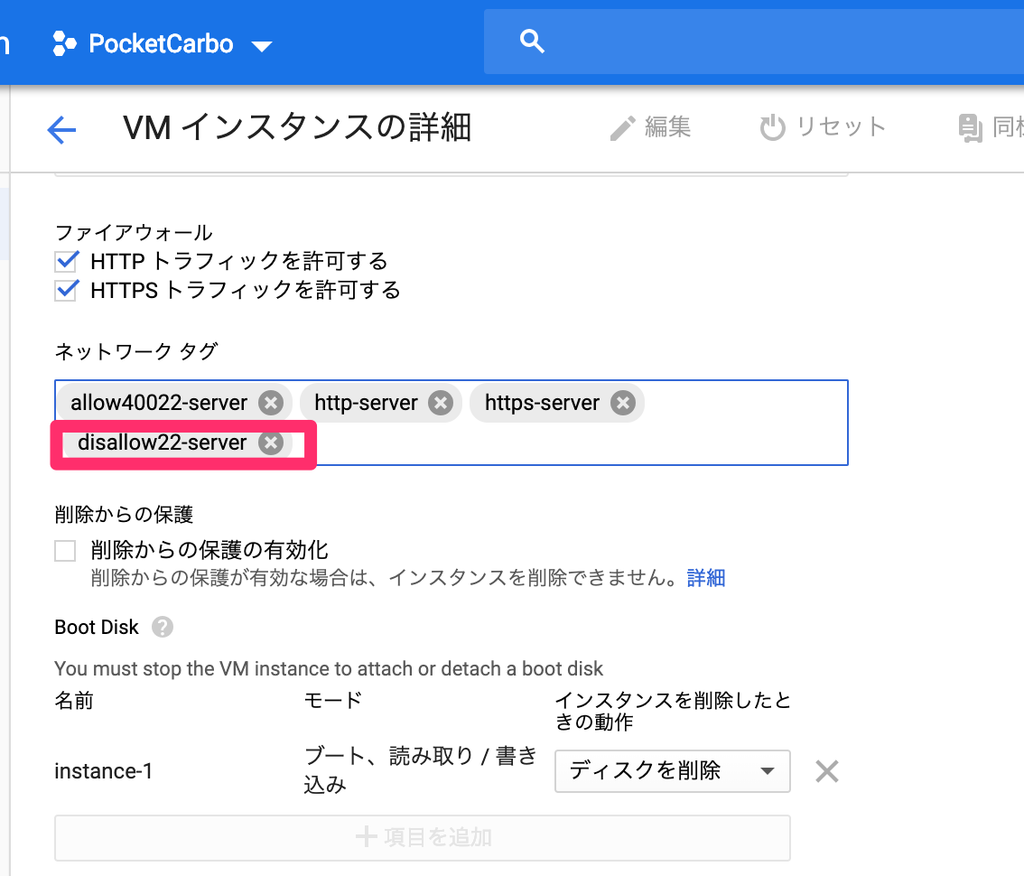Screen dimensions: 1024x876
Task: Uncheck HTTPS トラフィックを許可する
Action: (x=67, y=290)
